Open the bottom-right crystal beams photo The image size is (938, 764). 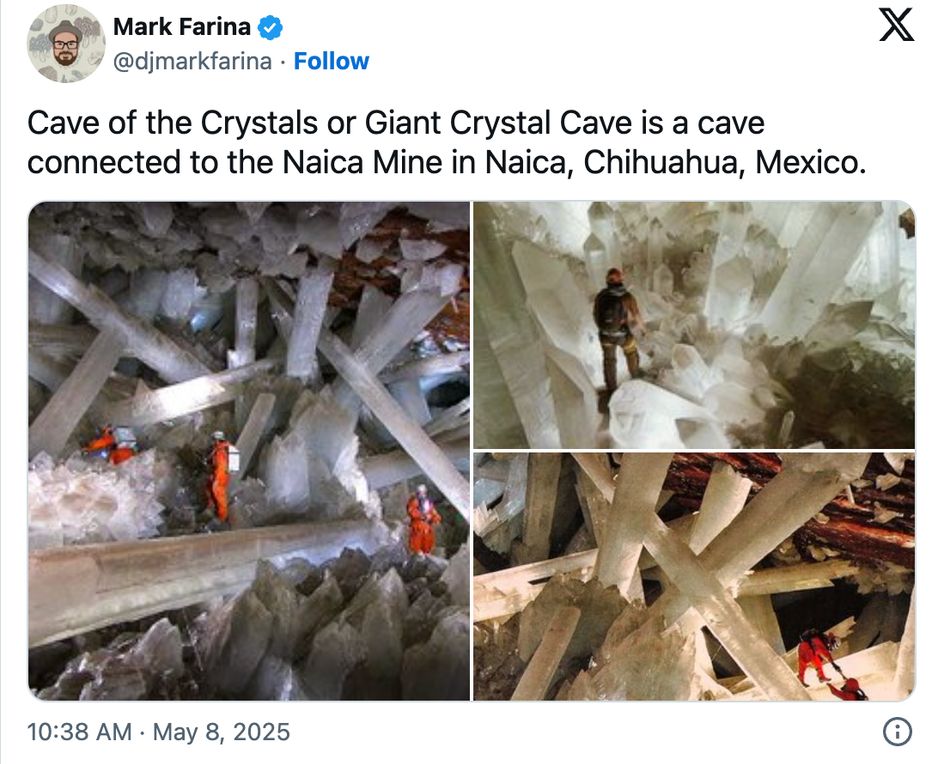point(694,576)
